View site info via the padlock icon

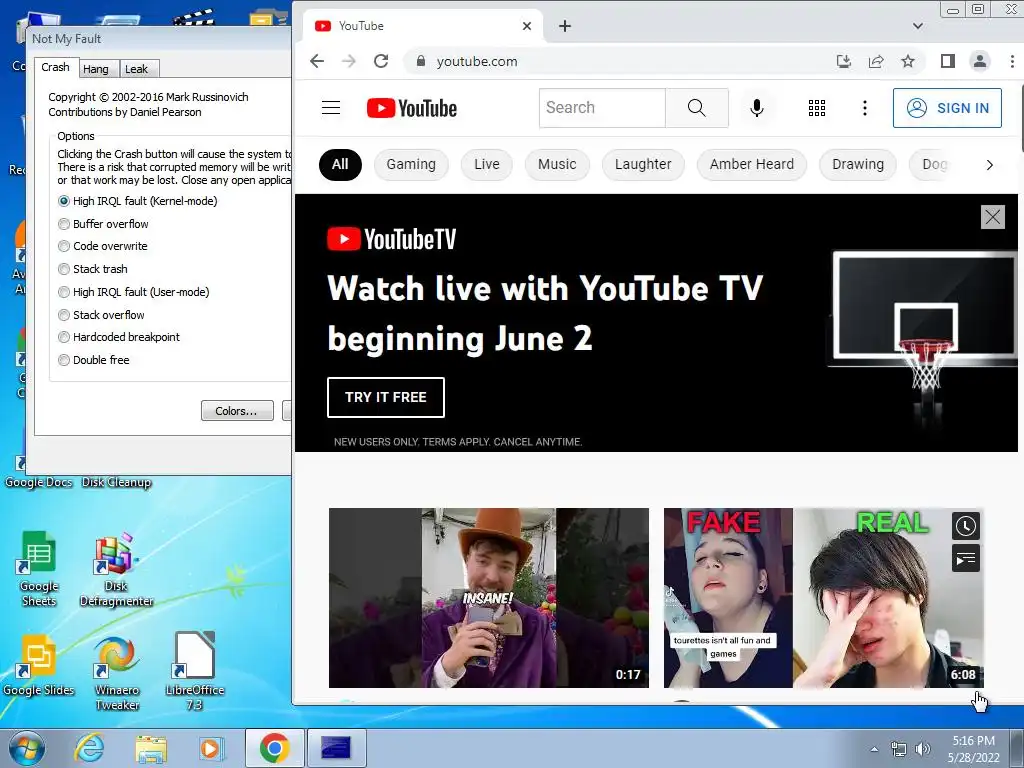[x=421, y=61]
